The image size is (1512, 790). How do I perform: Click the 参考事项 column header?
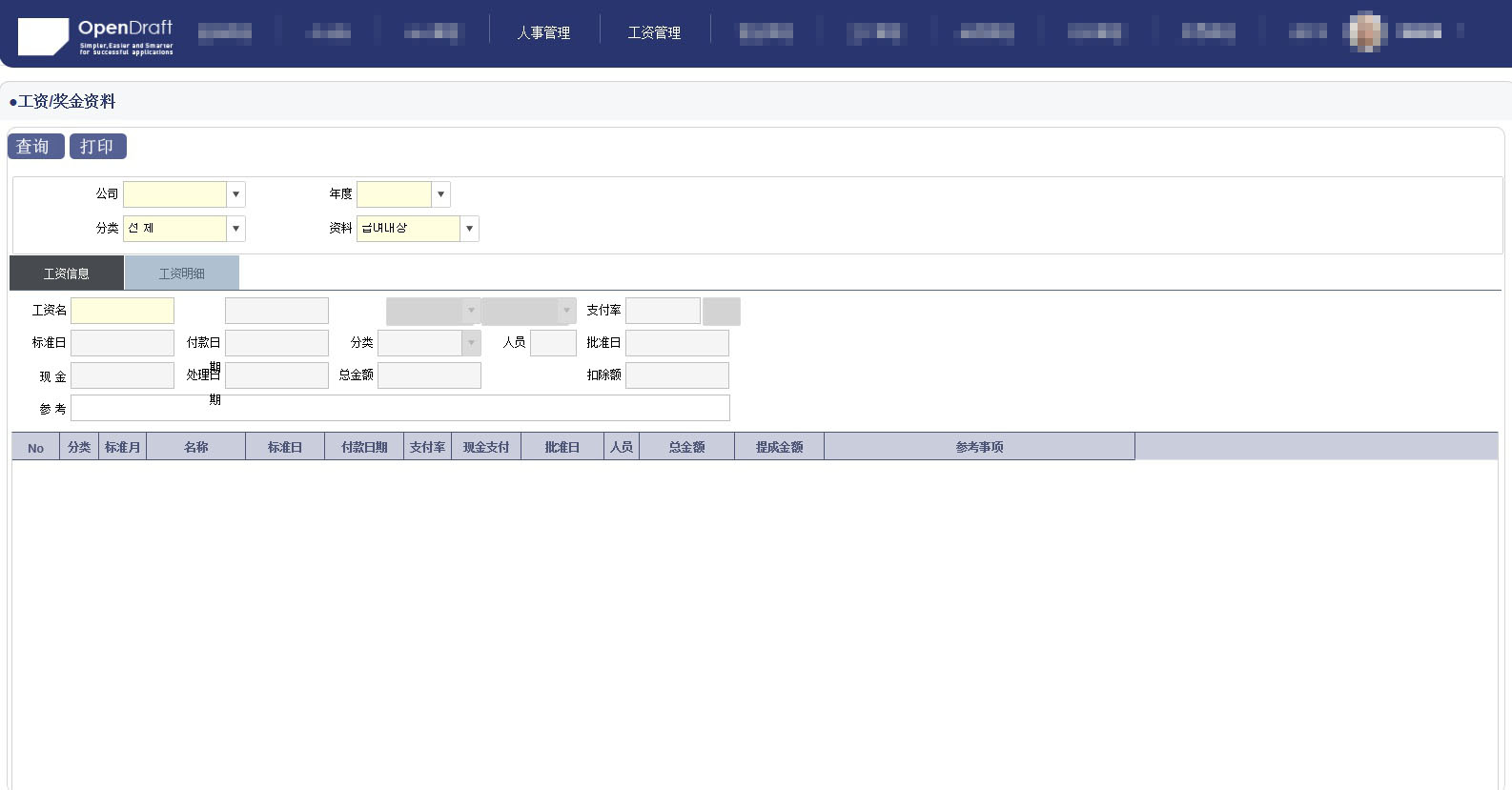[979, 447]
